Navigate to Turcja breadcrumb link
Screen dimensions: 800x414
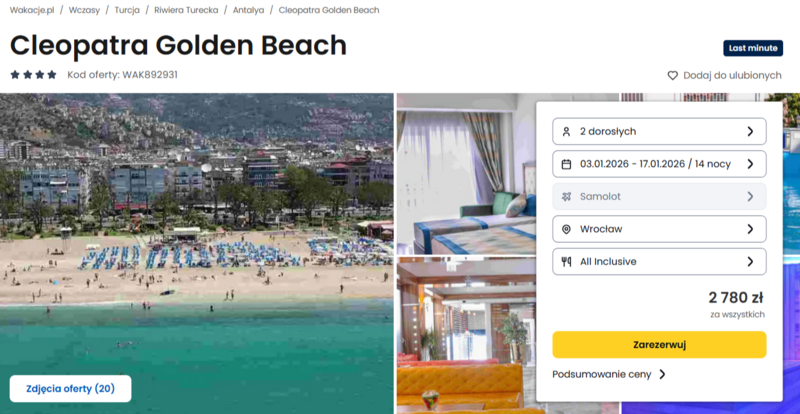[x=127, y=10]
